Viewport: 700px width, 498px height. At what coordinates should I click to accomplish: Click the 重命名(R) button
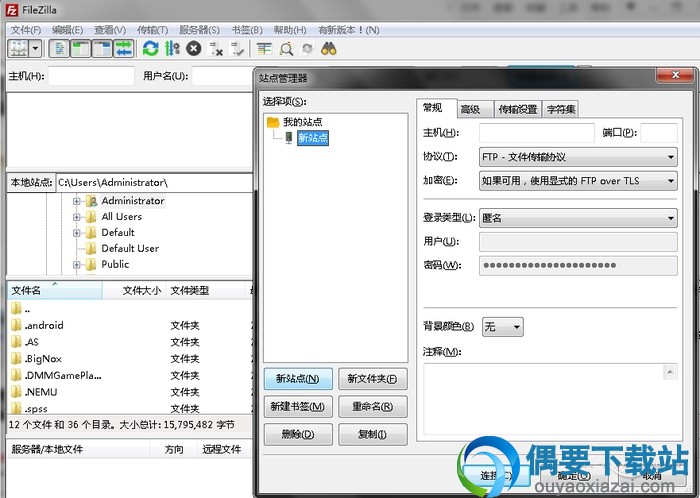point(373,407)
